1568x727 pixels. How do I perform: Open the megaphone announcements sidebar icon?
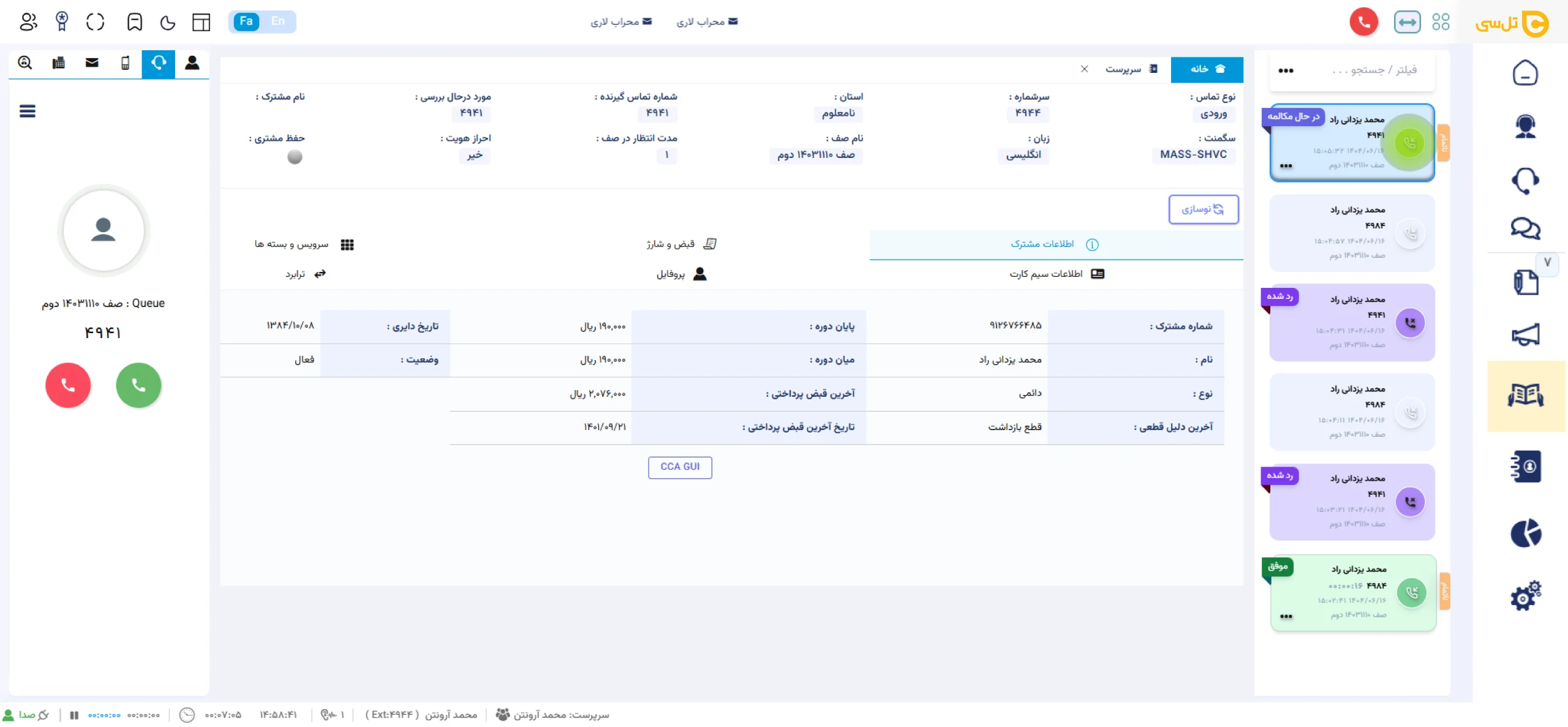[1526, 334]
